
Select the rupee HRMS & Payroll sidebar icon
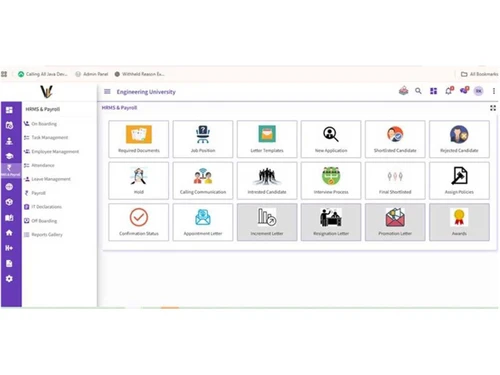point(10,170)
